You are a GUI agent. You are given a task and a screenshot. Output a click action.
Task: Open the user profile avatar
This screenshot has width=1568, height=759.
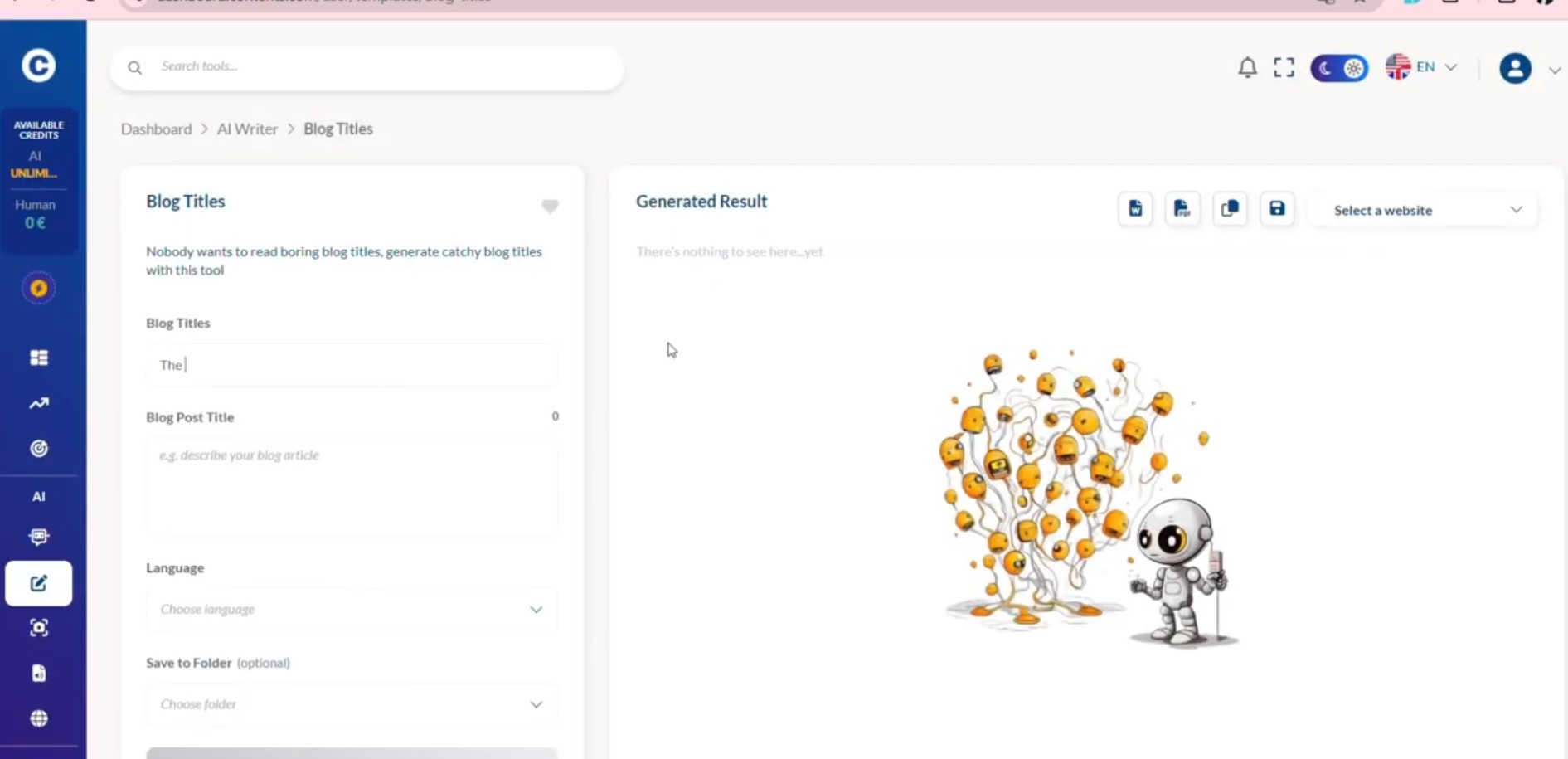(x=1515, y=68)
